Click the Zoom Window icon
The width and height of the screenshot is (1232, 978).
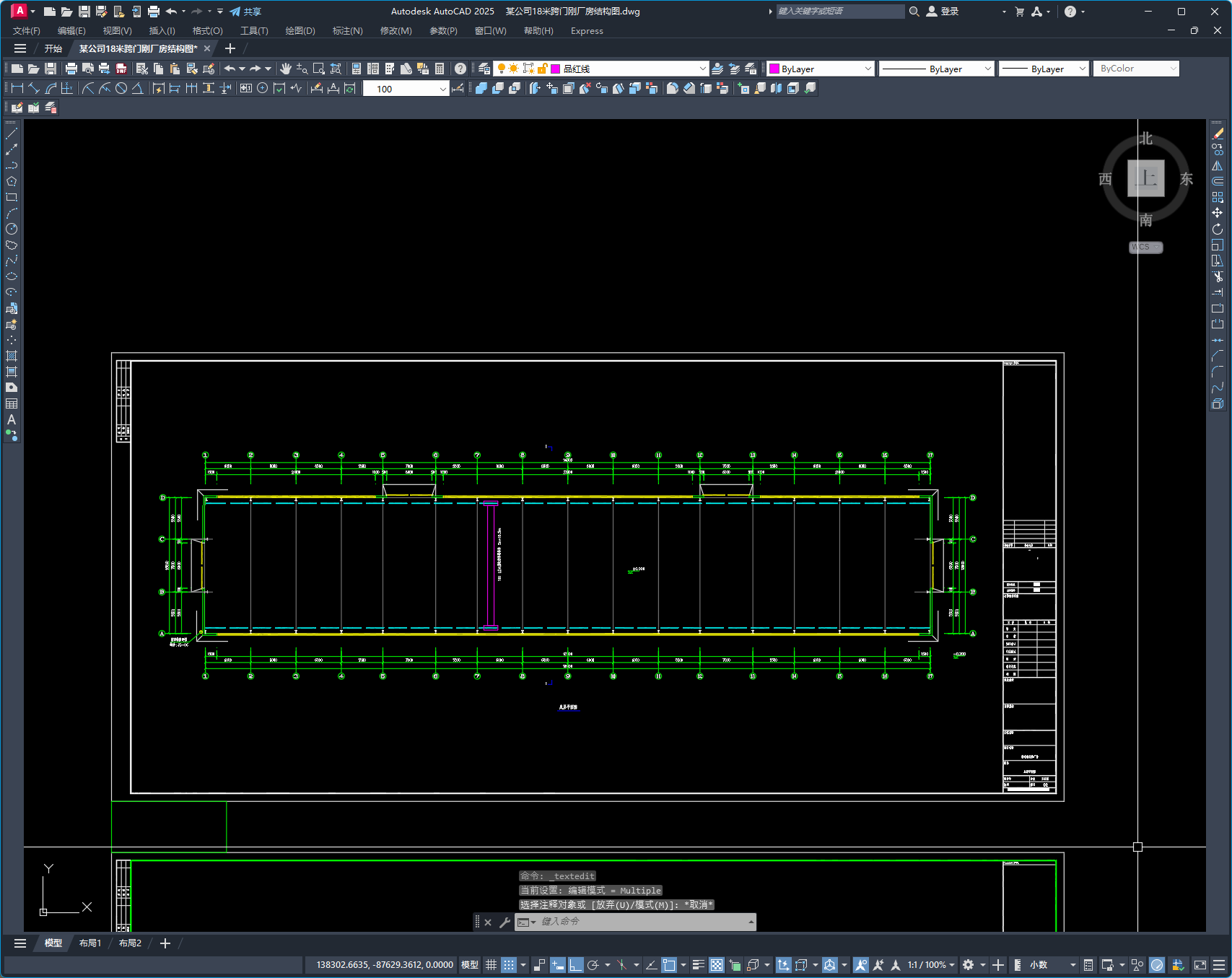319,69
